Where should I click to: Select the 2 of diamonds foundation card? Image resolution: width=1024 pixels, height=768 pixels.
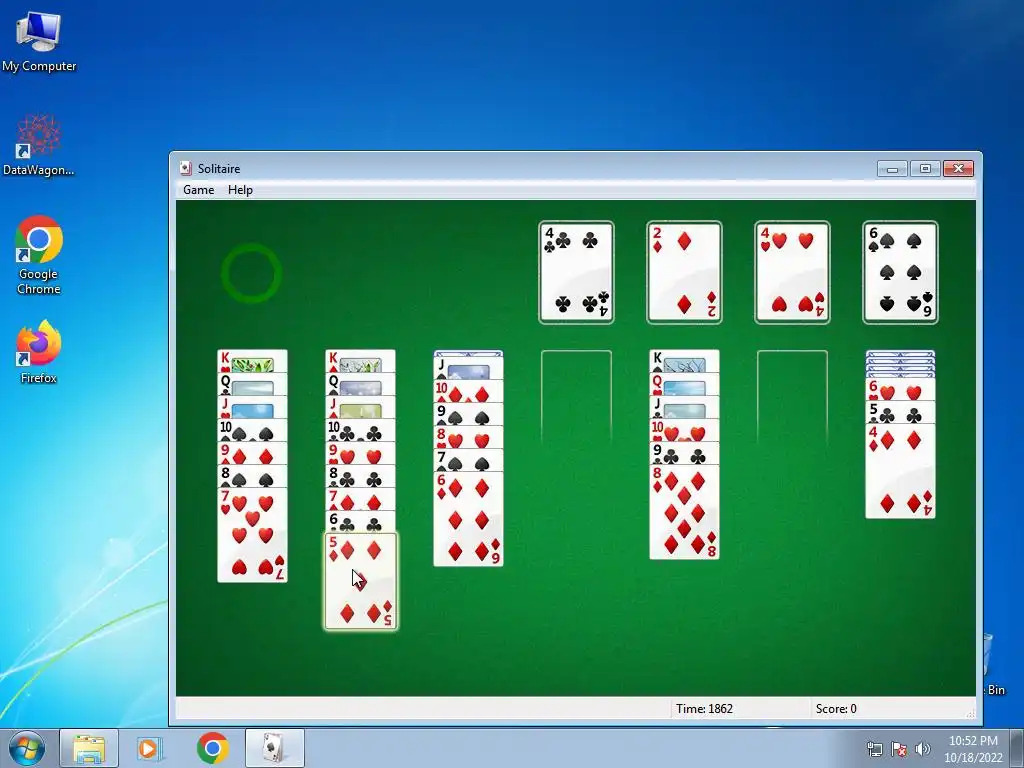[x=684, y=272]
